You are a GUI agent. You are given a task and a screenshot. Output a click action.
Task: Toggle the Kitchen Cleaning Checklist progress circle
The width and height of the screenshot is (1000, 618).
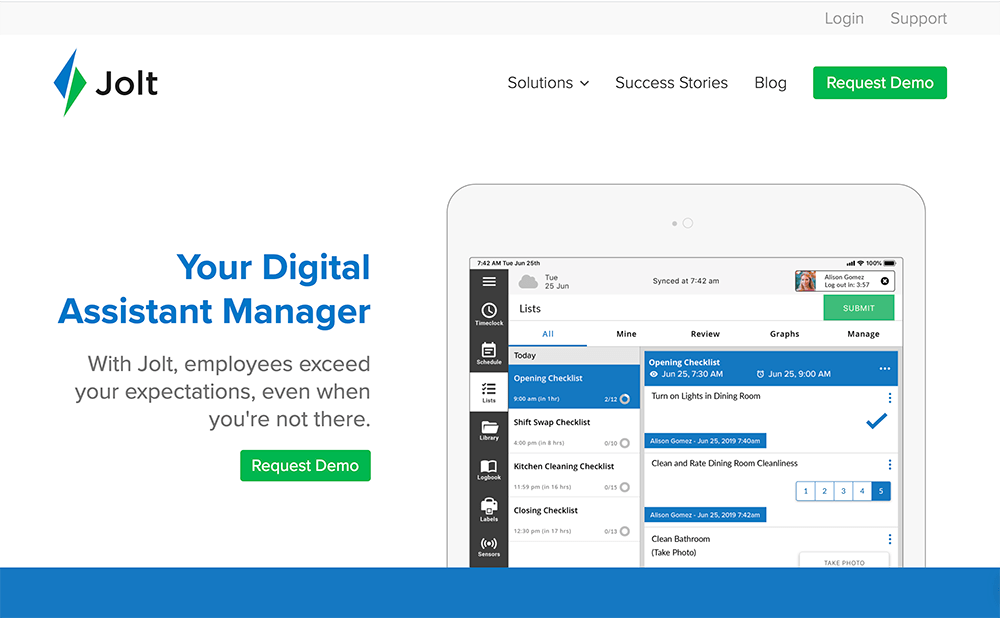click(625, 487)
